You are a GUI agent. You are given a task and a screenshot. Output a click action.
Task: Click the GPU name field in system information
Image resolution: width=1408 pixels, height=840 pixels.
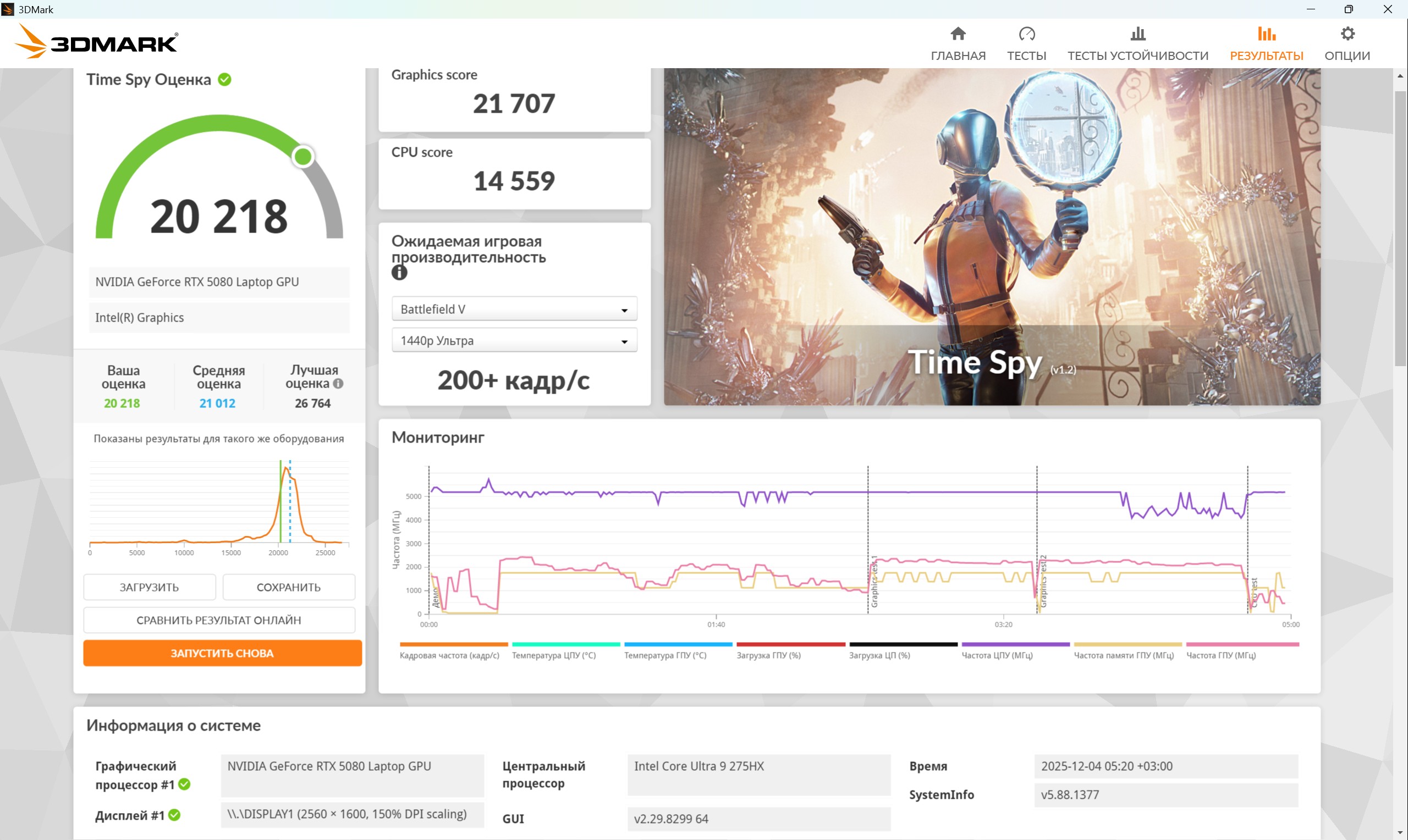352,775
